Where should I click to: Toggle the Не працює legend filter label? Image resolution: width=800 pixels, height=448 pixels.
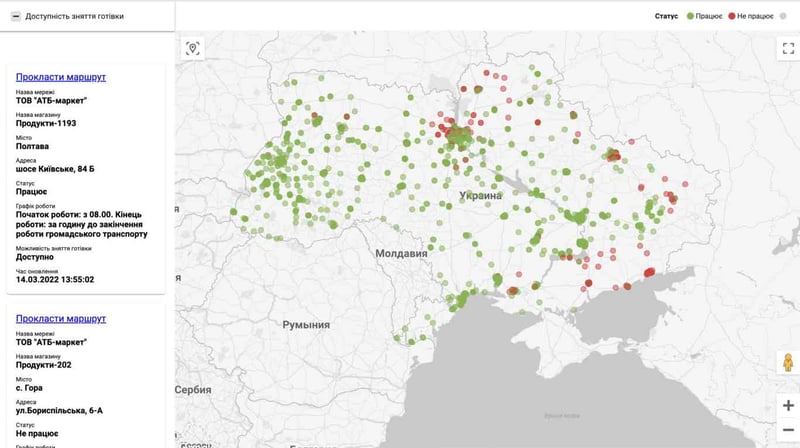[x=755, y=16]
